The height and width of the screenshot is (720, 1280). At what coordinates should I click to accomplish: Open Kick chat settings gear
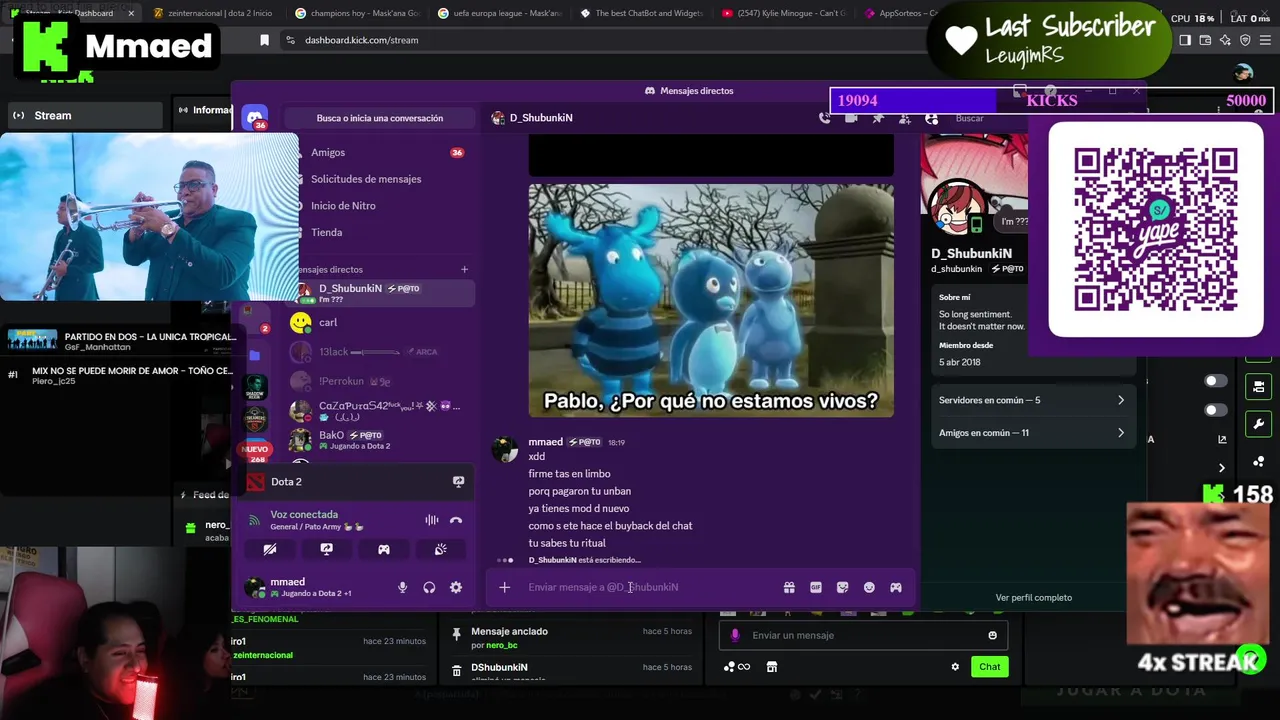point(955,667)
